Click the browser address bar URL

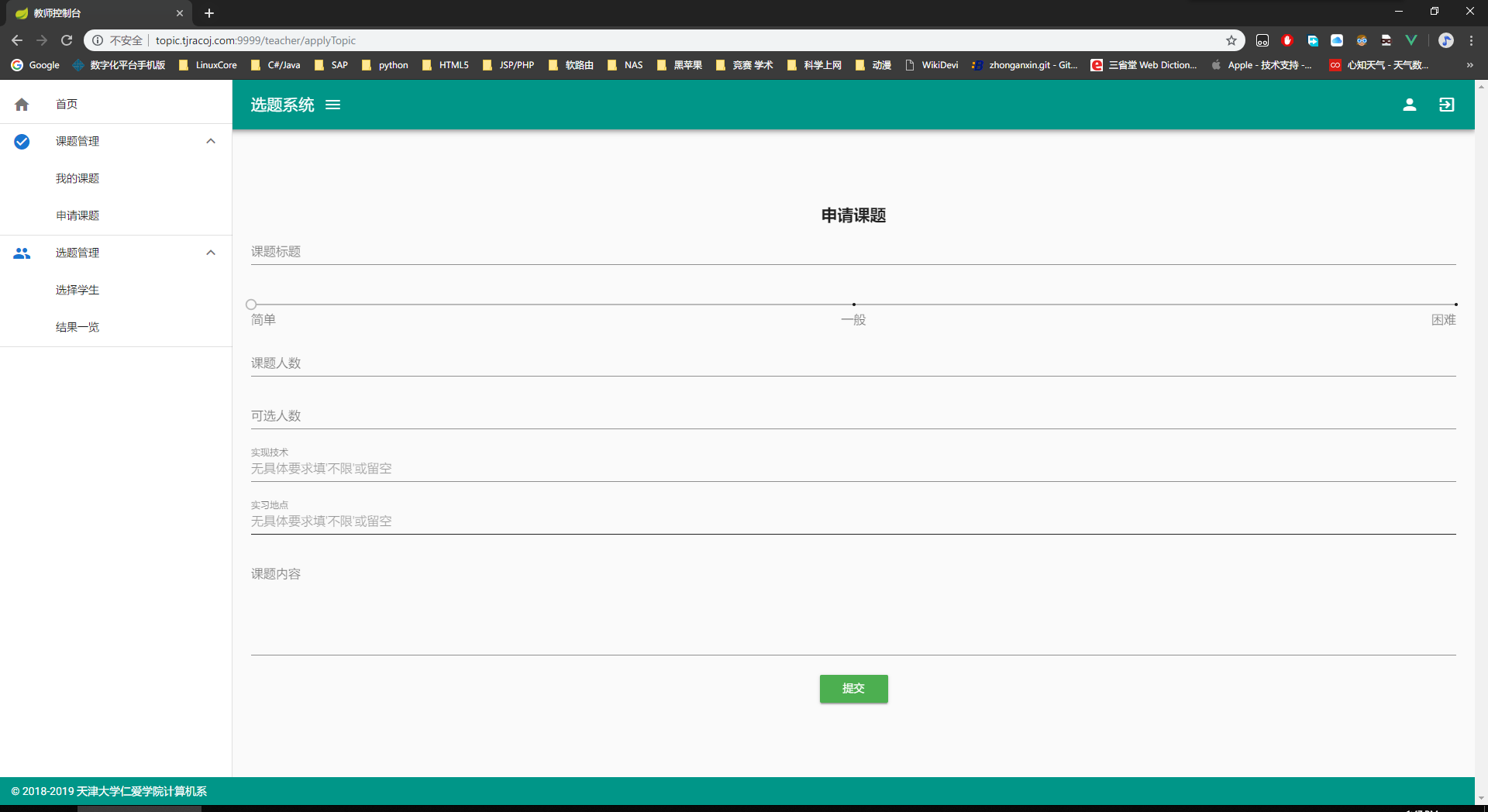click(256, 40)
